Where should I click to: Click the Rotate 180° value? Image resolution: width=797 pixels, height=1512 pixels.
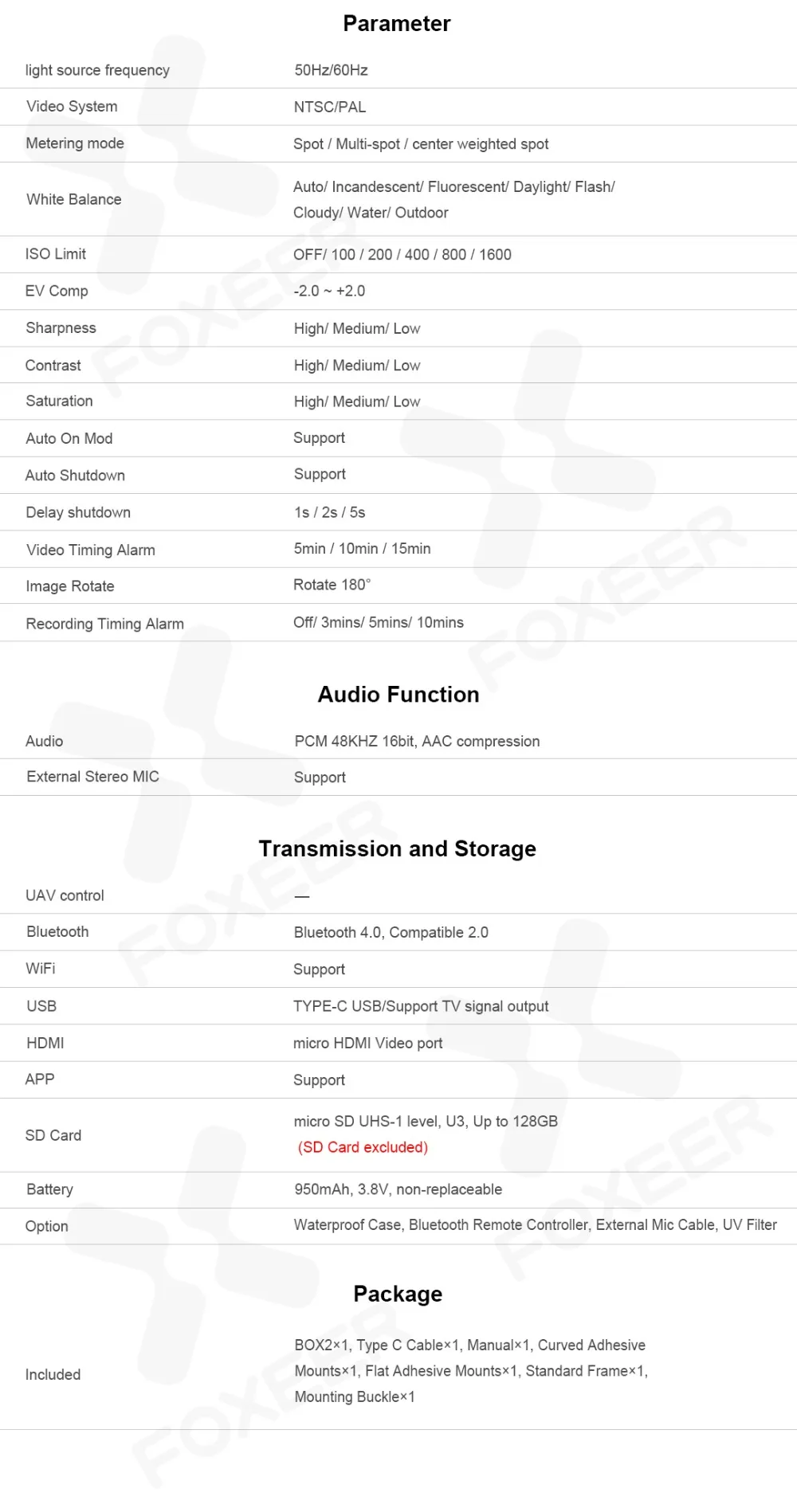(332, 585)
